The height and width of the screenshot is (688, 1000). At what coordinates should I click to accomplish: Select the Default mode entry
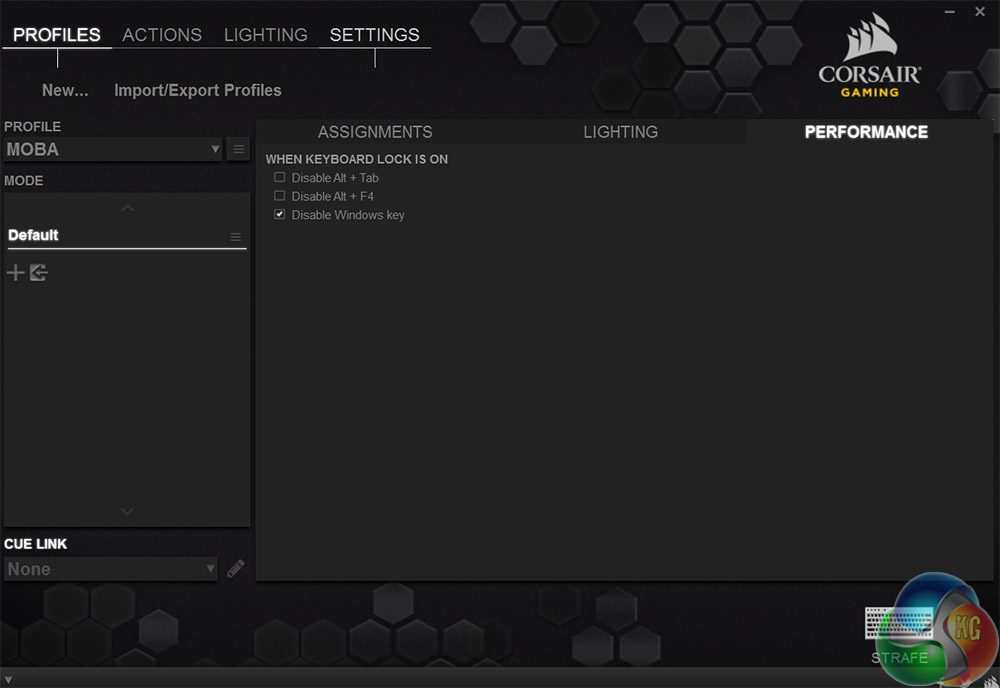pyautogui.click(x=127, y=235)
